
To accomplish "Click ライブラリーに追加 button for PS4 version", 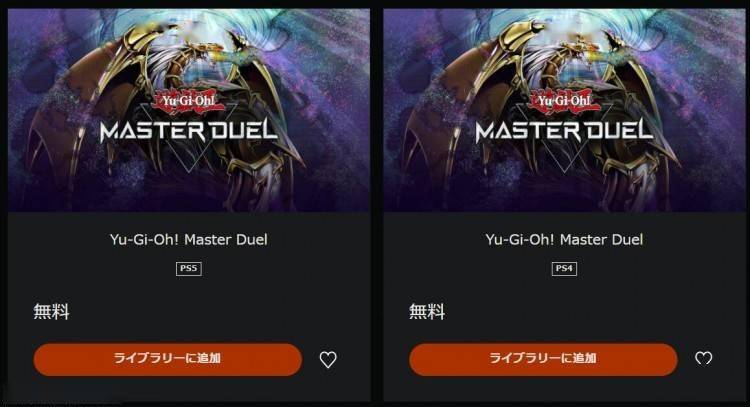I will pos(543,359).
